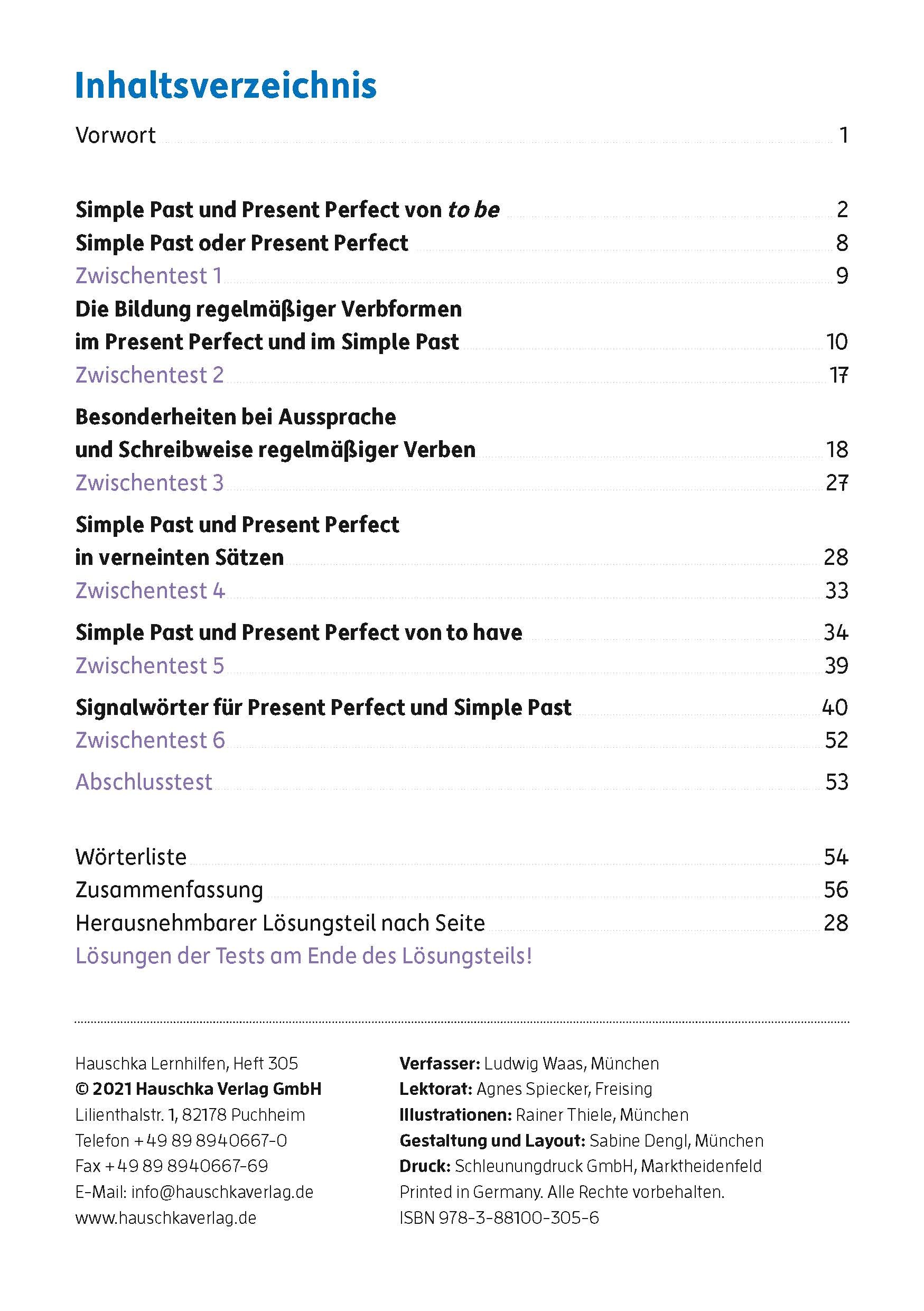Open the Wörterliste entry
Viewport: 924px width, 1311px height.
pyautogui.click(x=130, y=857)
